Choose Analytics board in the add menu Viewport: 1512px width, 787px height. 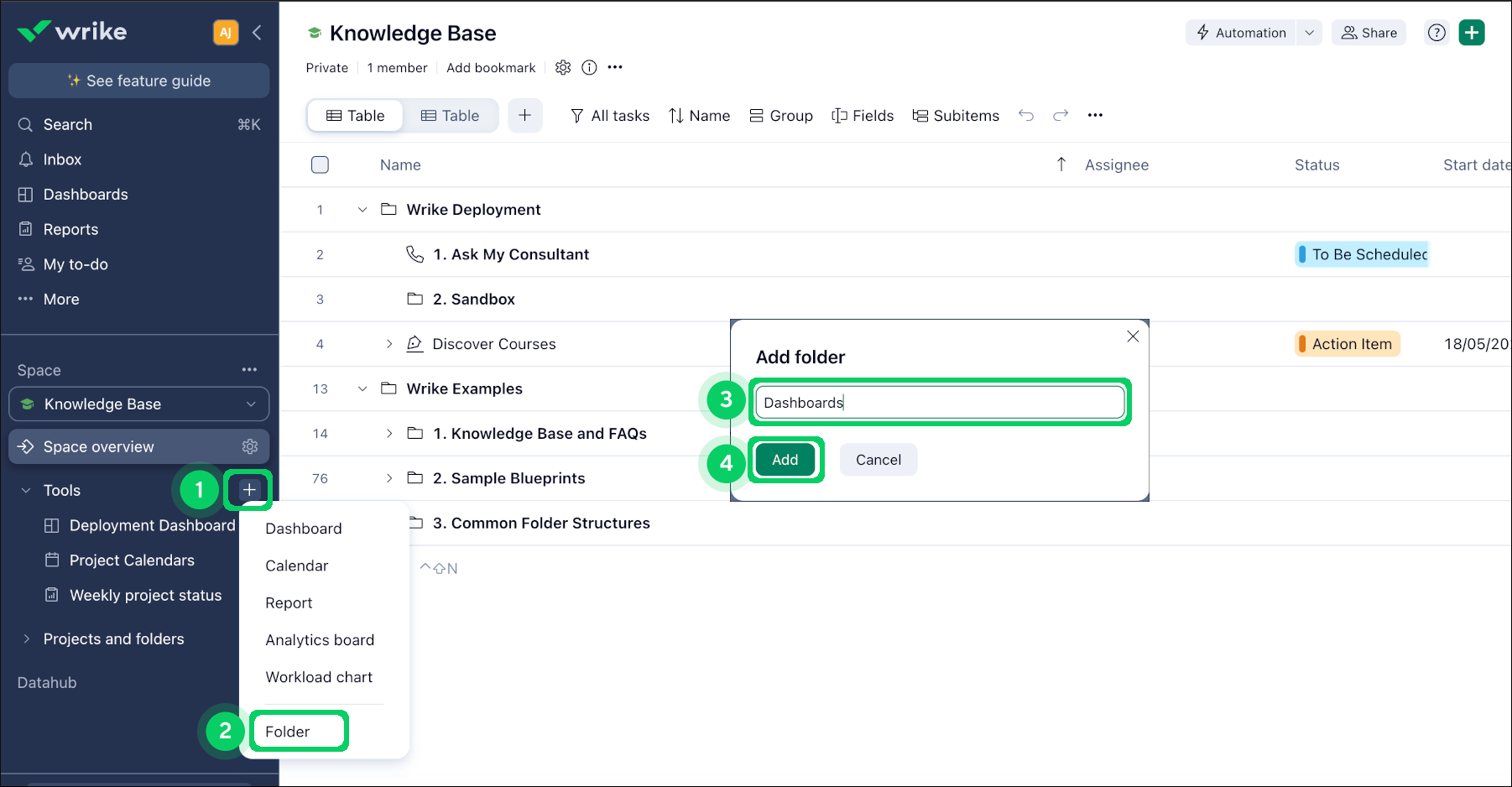320,640
